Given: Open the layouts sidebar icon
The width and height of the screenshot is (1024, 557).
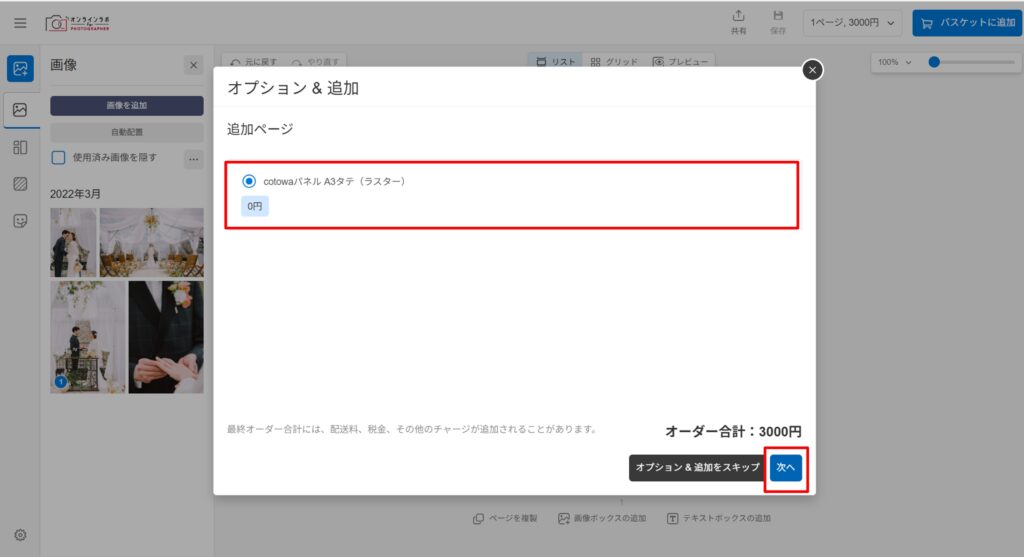Looking at the screenshot, I should tap(20, 147).
